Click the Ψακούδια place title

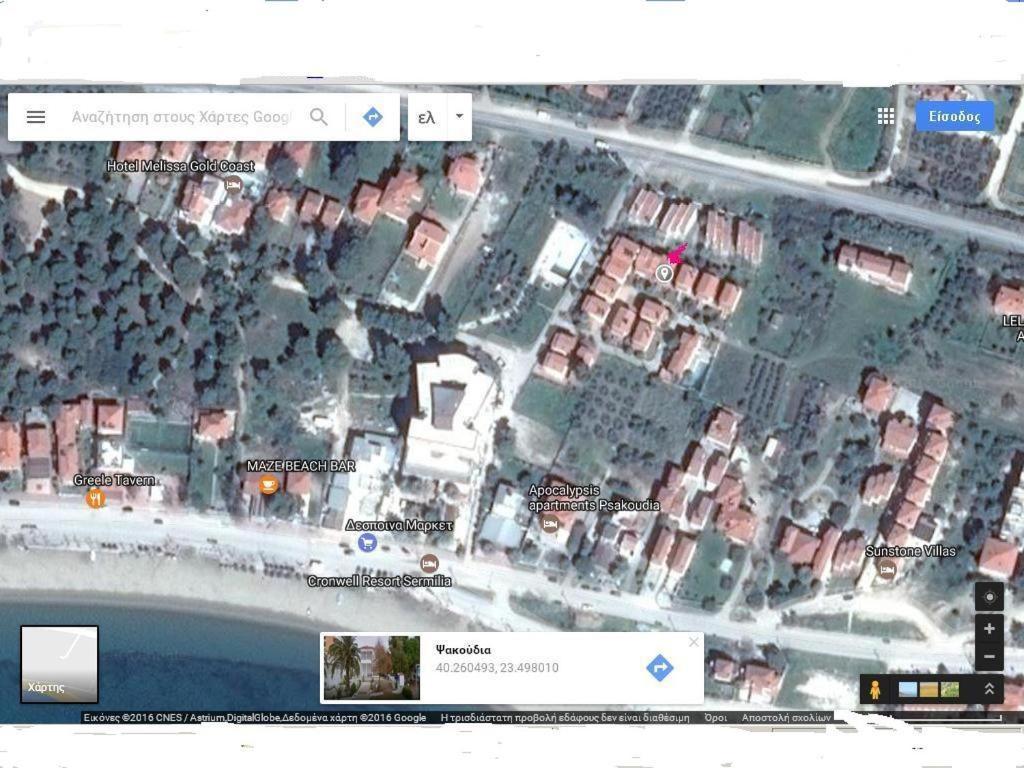pyautogui.click(x=463, y=650)
